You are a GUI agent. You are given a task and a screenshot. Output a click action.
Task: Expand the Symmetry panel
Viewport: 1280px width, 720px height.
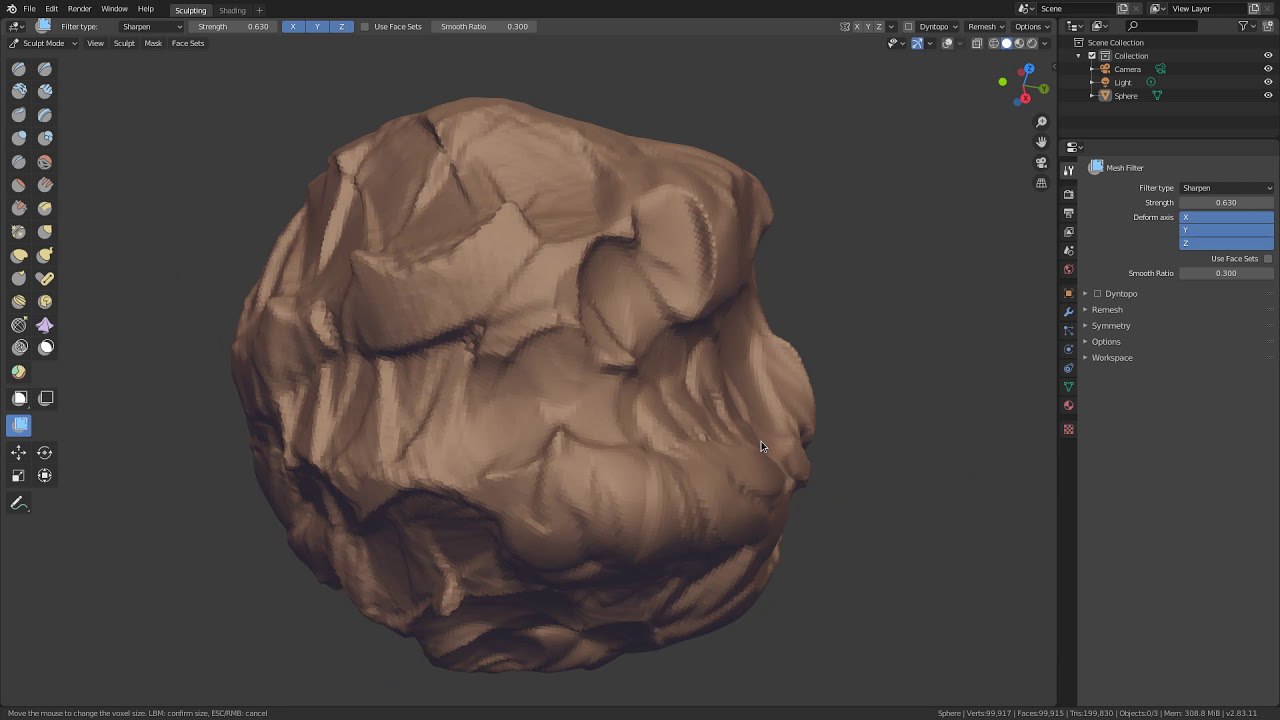(x=1111, y=326)
